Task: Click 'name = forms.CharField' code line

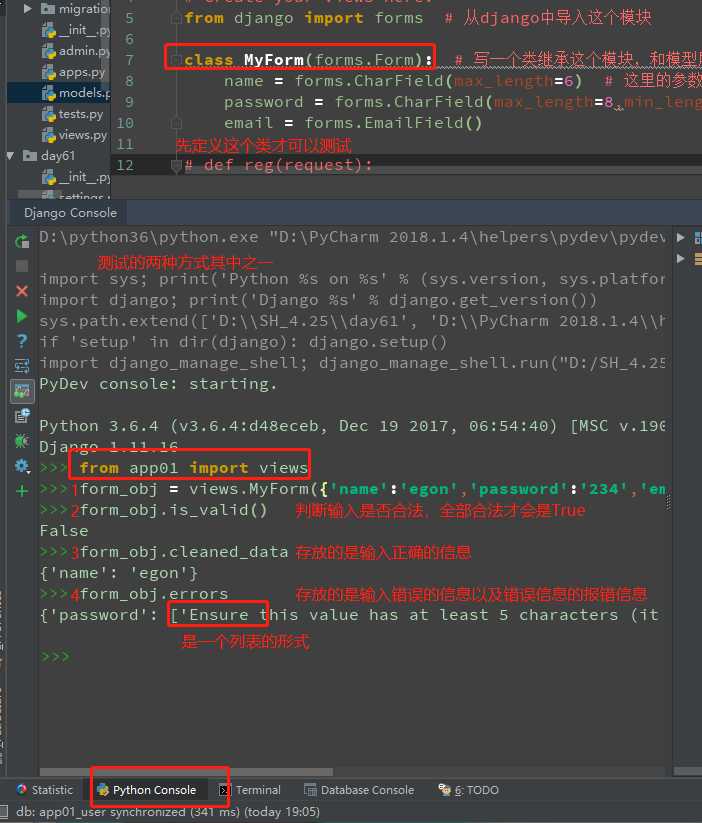Action: [x=403, y=81]
